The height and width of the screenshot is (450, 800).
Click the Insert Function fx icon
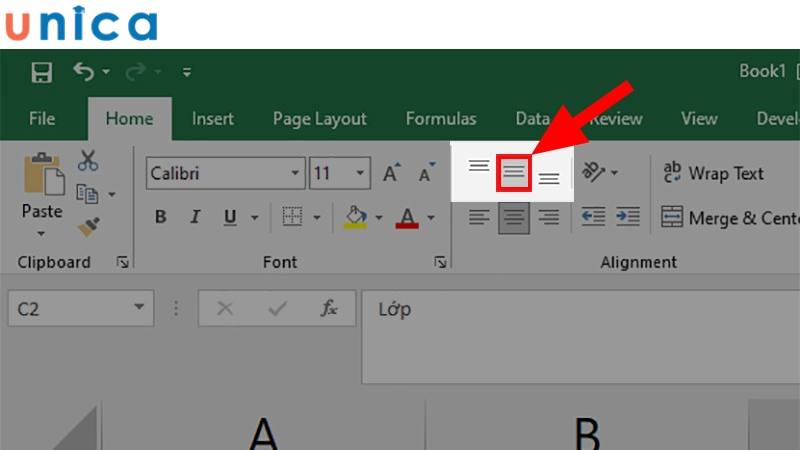[x=329, y=309]
